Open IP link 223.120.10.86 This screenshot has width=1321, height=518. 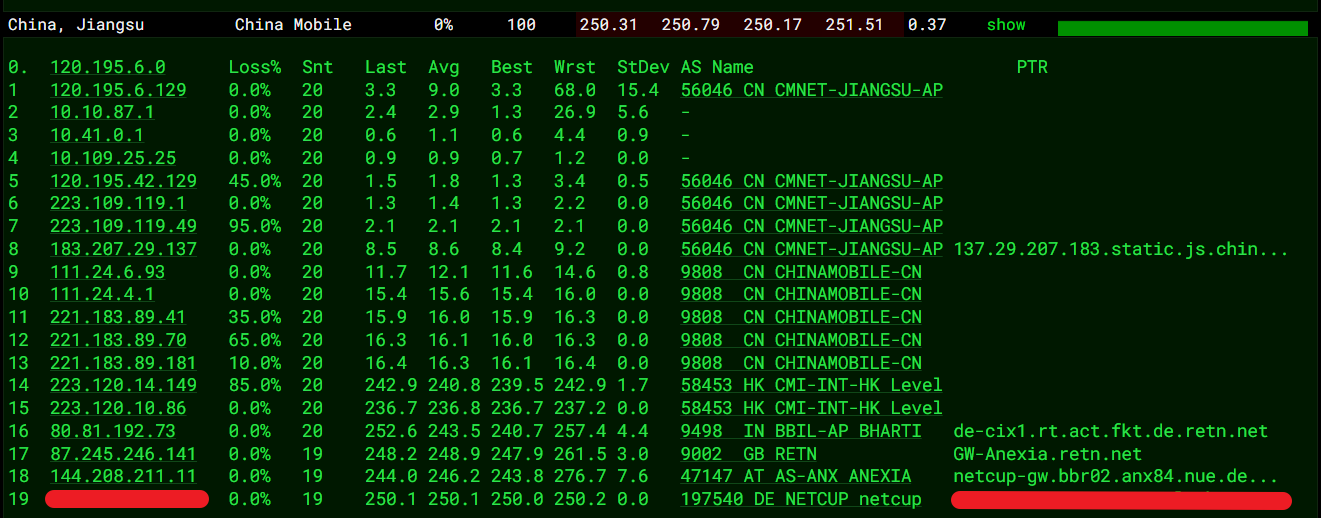pos(118,408)
